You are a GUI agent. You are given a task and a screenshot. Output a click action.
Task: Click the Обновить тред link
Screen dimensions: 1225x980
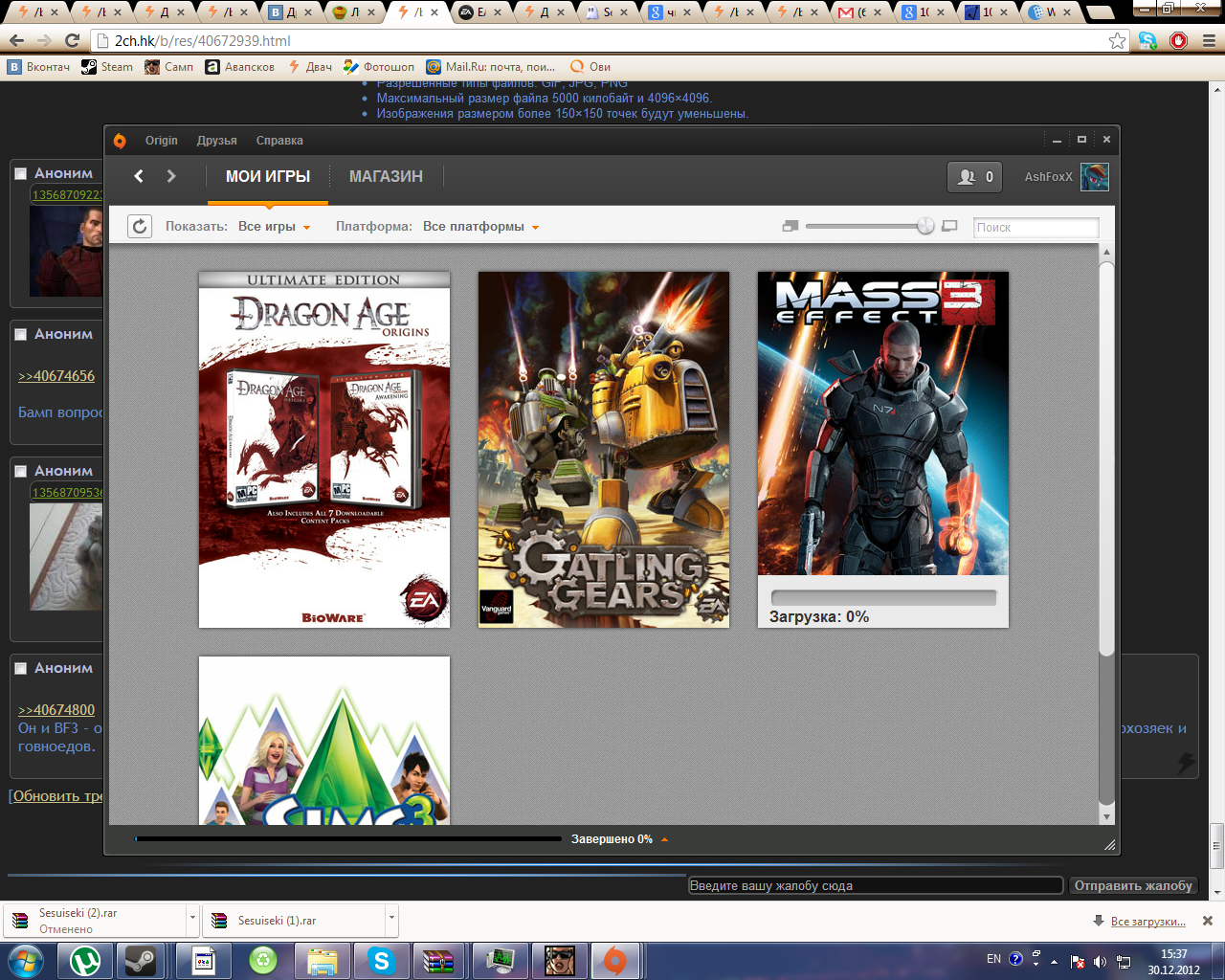click(x=57, y=796)
